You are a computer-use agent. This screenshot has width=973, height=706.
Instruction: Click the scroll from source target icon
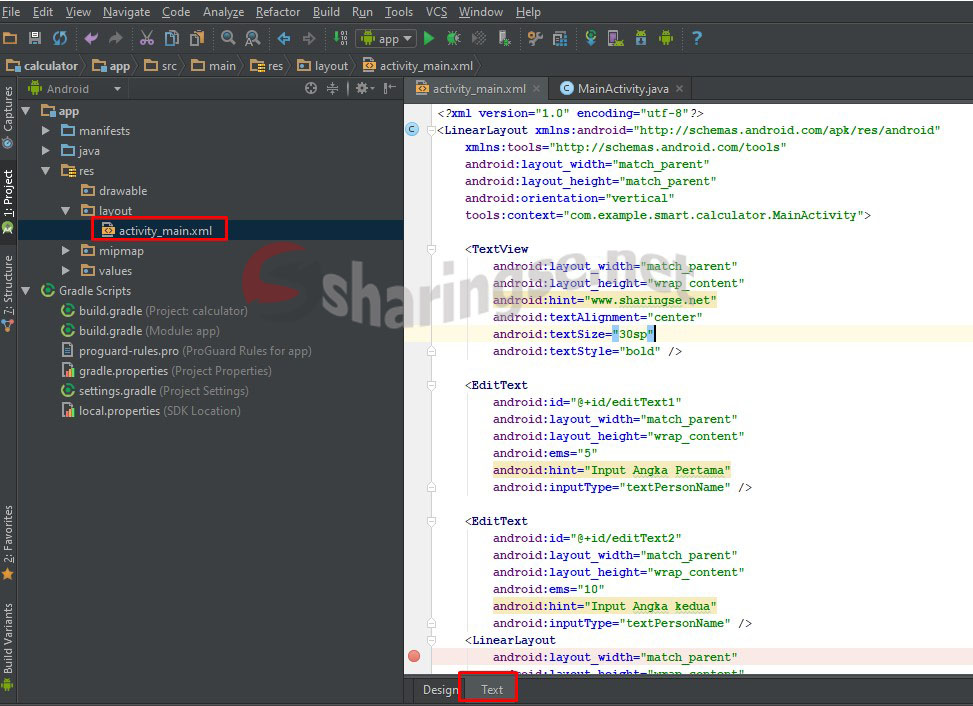(x=311, y=89)
